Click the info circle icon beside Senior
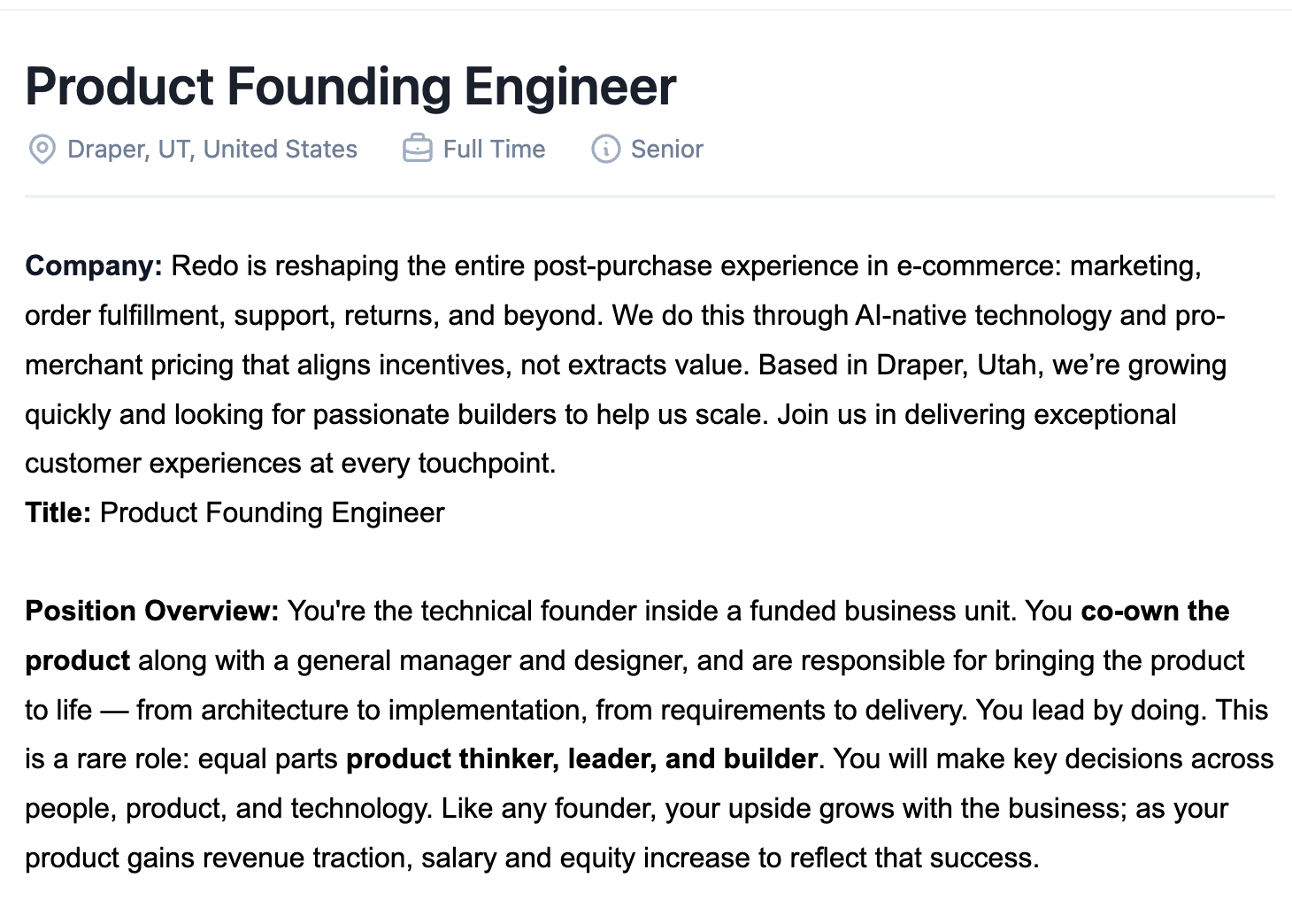 pos(605,149)
